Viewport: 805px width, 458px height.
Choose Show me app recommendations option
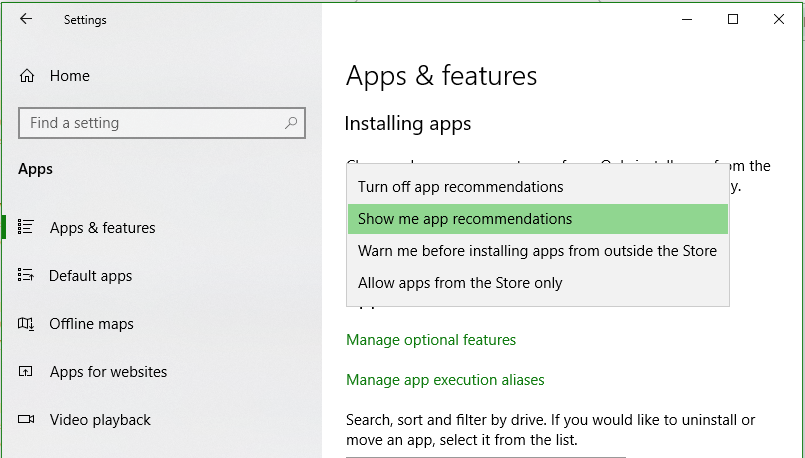(x=465, y=219)
